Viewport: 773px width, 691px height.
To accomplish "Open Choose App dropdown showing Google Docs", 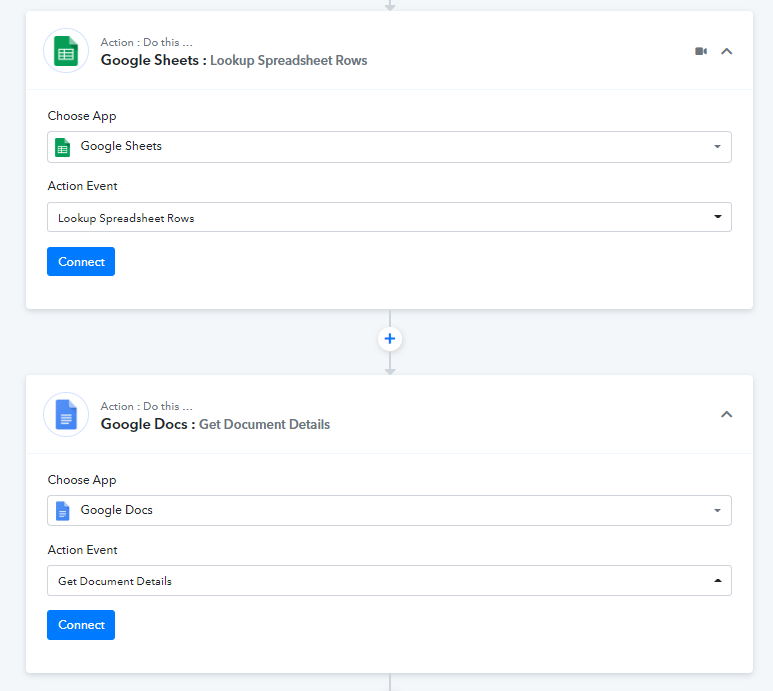I will (x=389, y=511).
